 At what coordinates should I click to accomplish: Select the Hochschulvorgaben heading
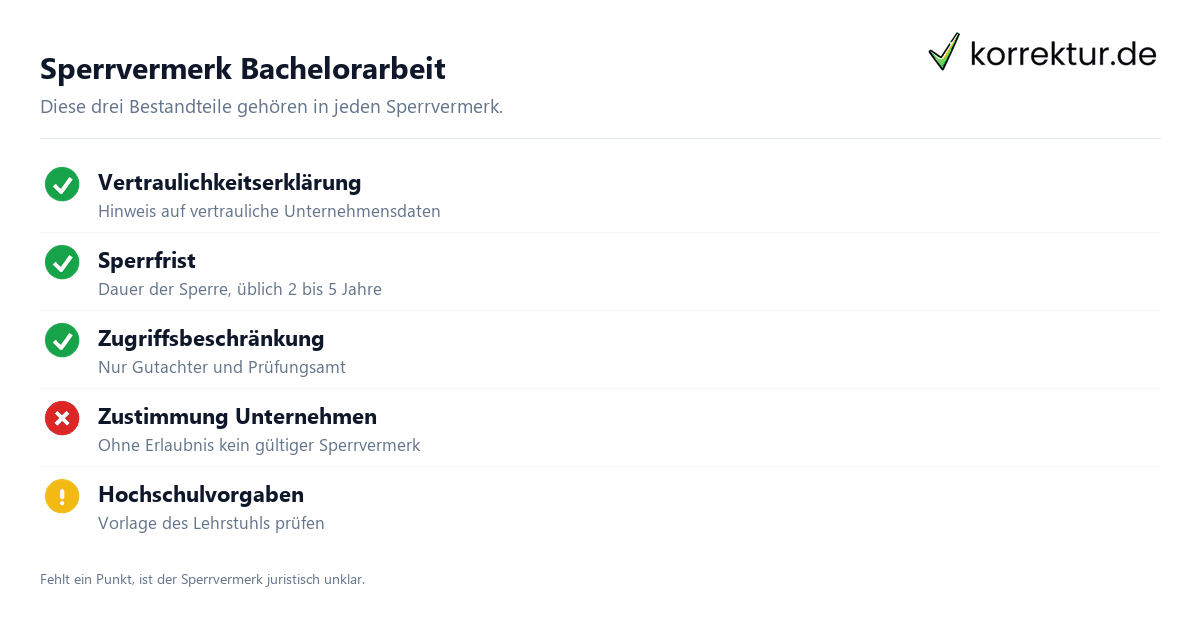click(201, 495)
